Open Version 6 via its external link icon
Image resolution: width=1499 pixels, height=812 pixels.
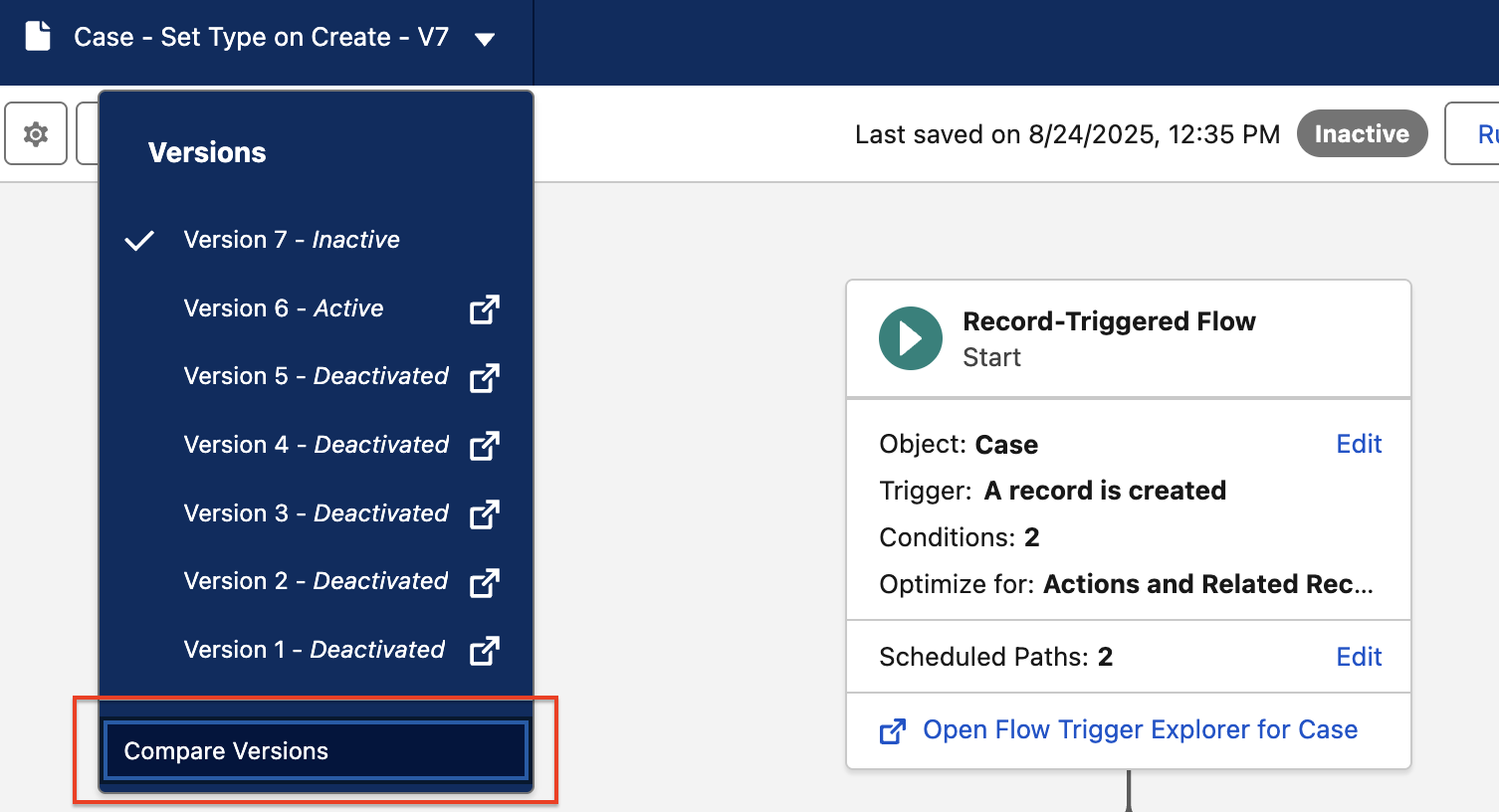[485, 309]
